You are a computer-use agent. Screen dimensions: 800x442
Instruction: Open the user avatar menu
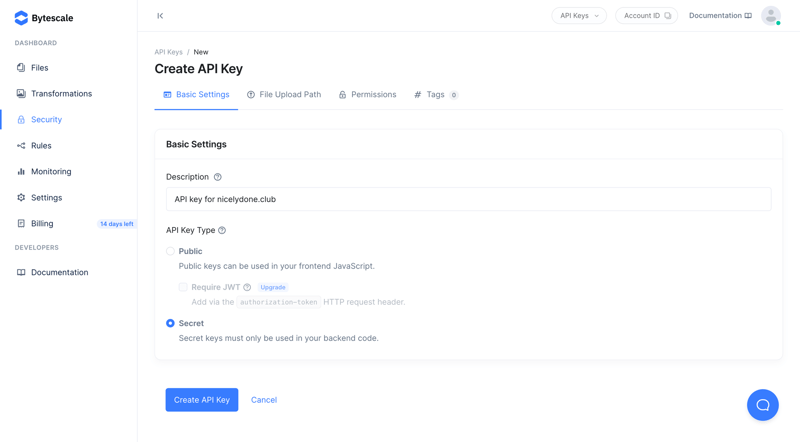coord(770,16)
